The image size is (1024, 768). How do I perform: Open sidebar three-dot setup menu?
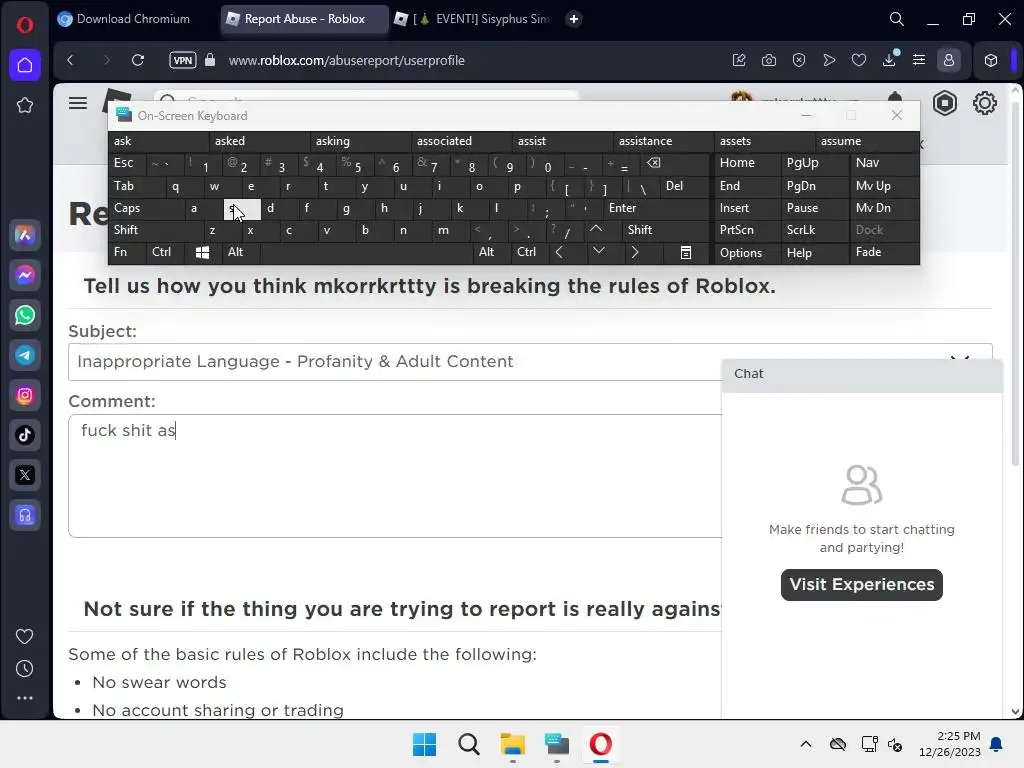coord(25,697)
